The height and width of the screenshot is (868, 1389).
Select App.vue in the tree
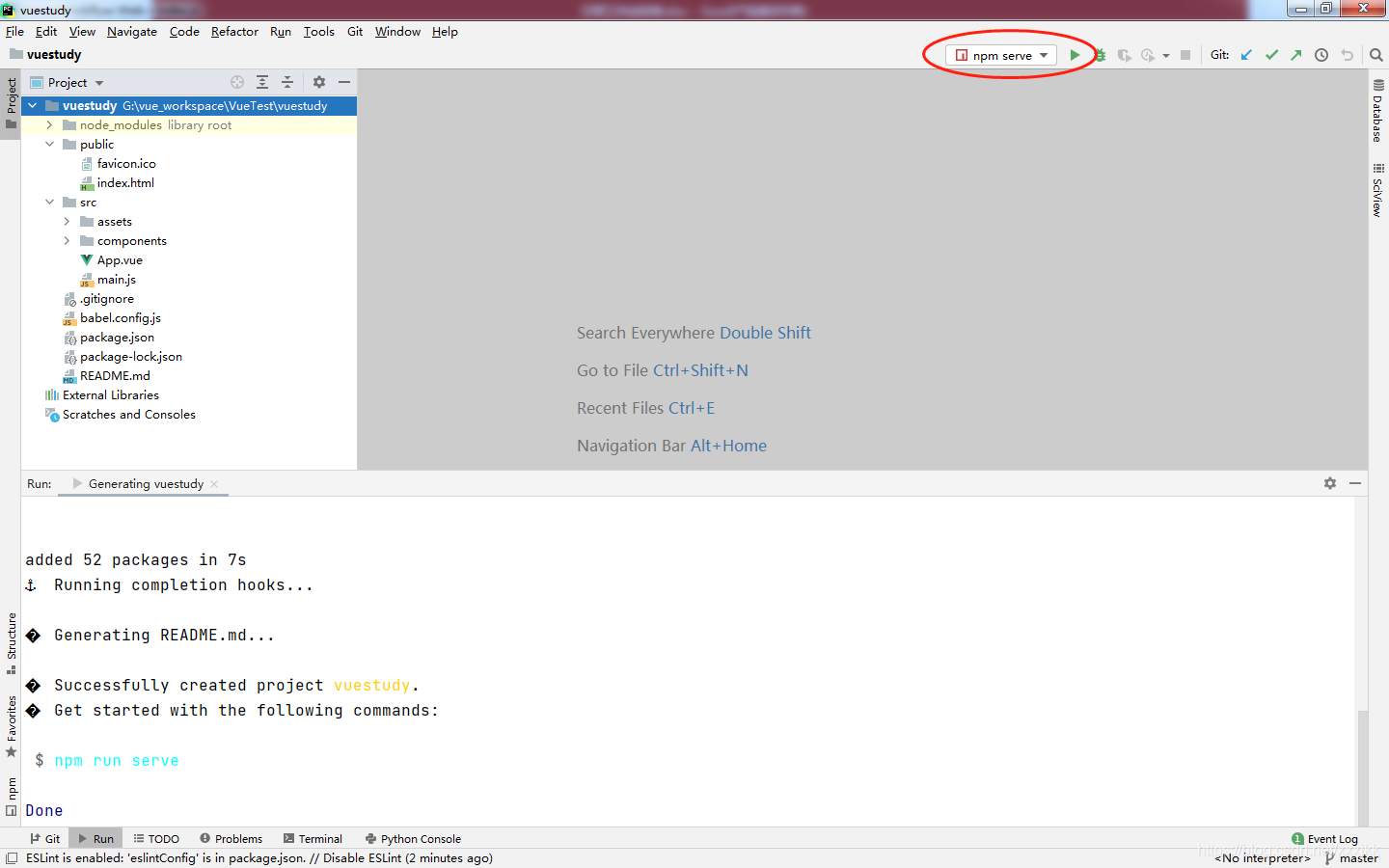click(x=120, y=260)
